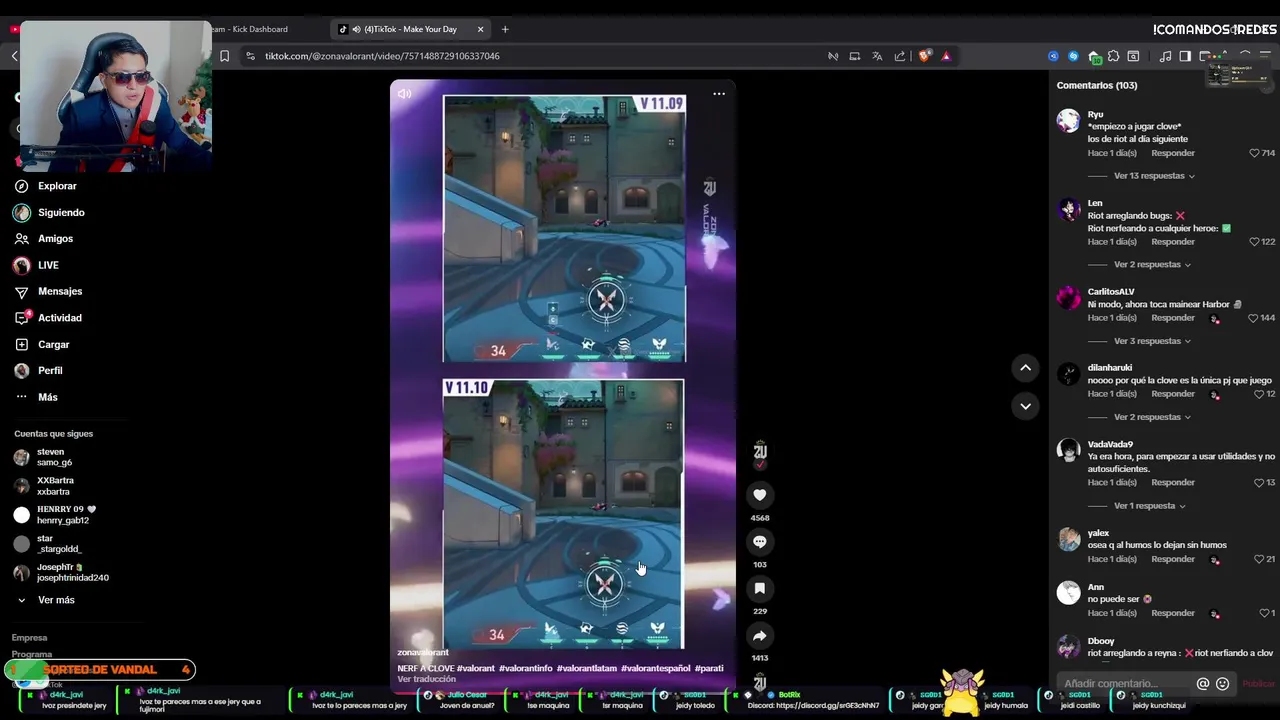Go to next video down arrow
Viewport: 1280px width, 720px height.
(1025, 406)
